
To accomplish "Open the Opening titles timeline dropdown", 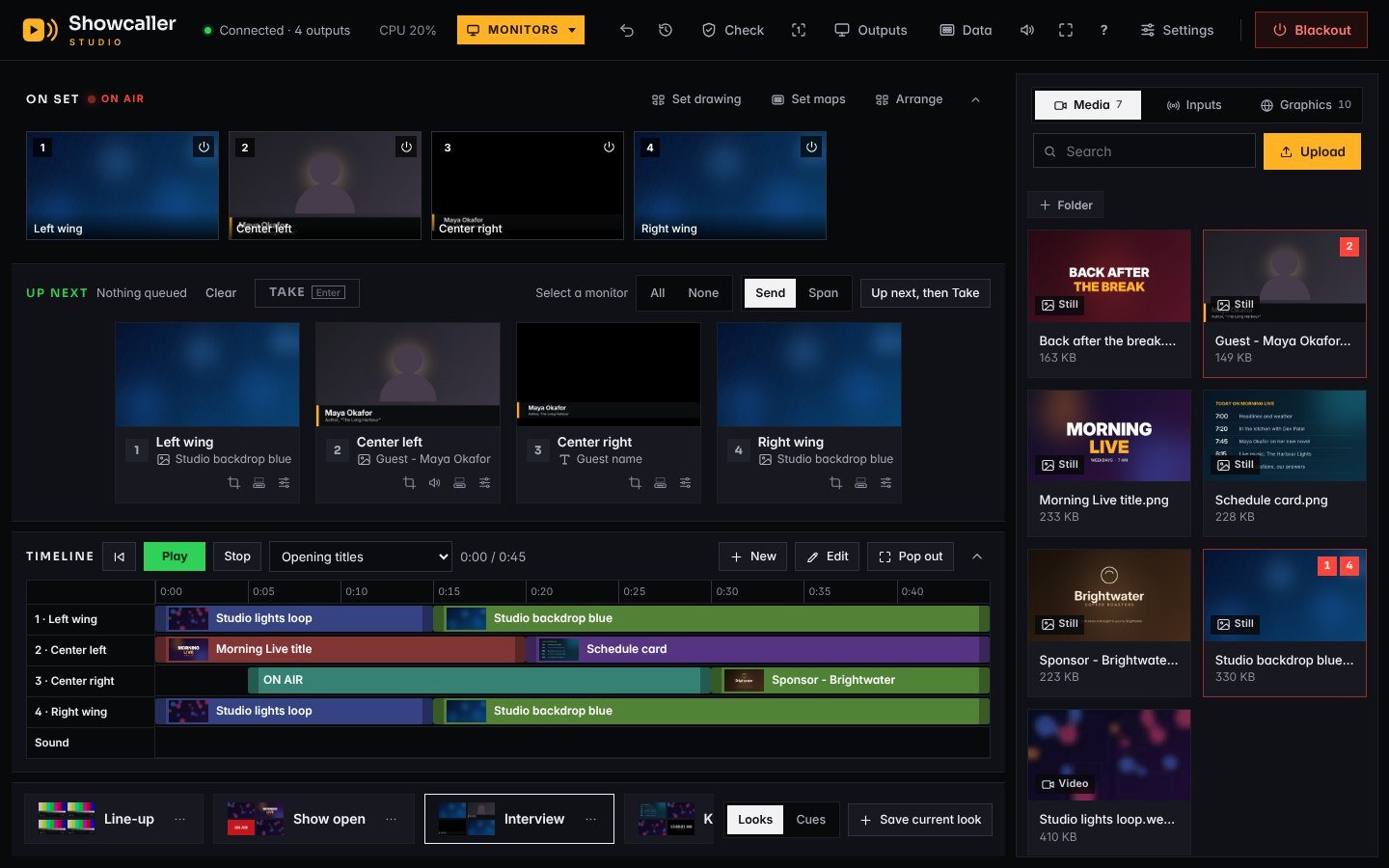I will (361, 556).
